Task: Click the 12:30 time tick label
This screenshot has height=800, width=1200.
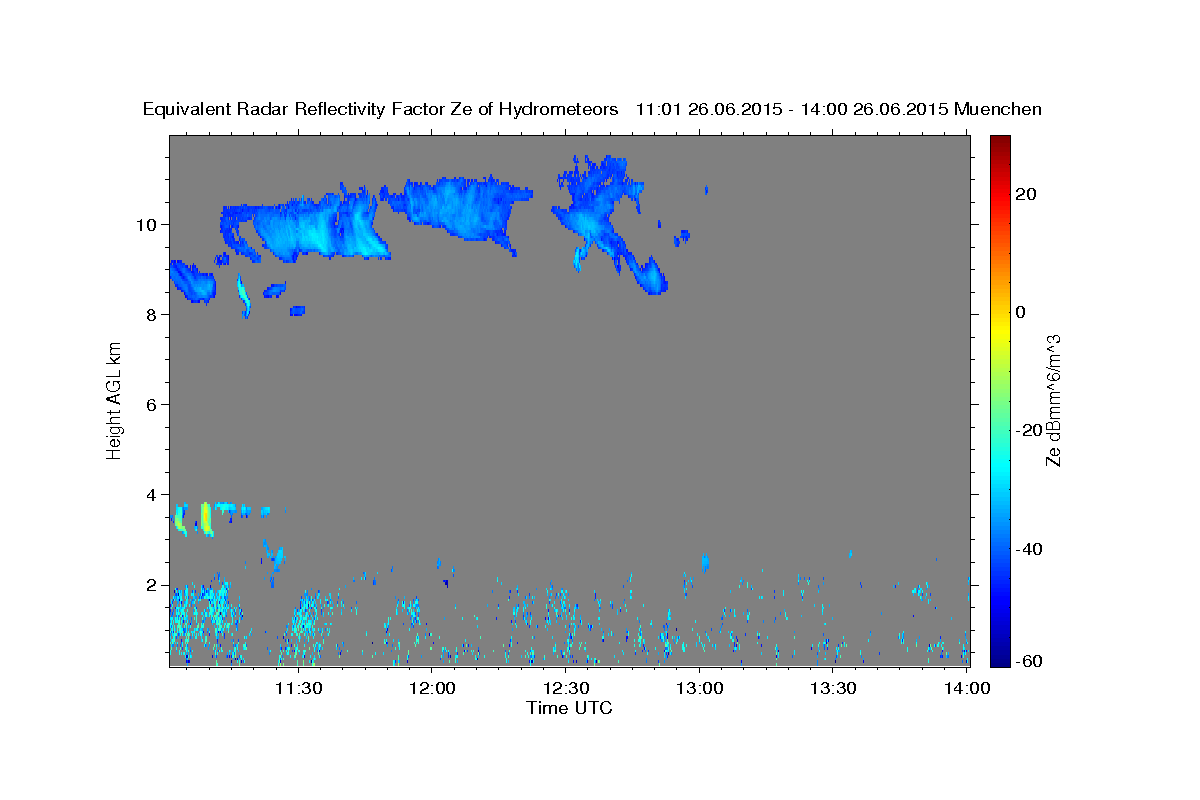Action: click(566, 688)
